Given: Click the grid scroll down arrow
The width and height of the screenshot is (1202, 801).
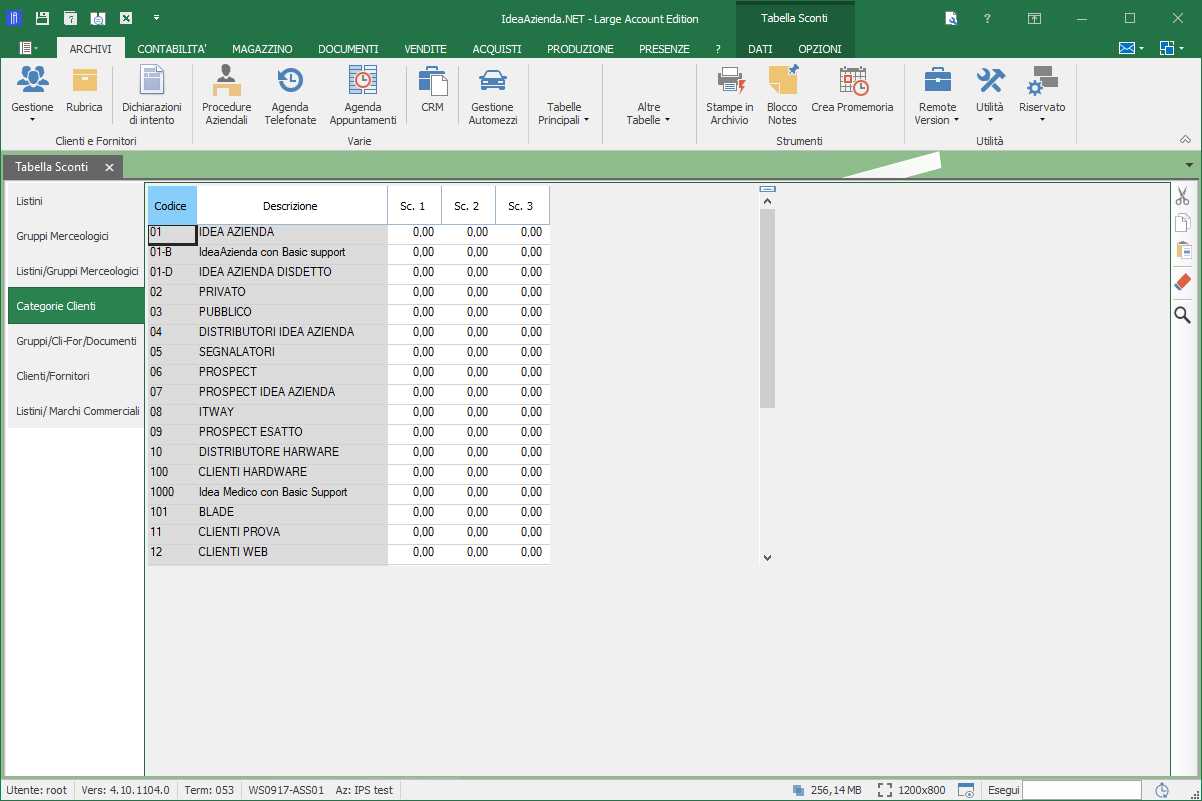Looking at the screenshot, I should point(767,557).
